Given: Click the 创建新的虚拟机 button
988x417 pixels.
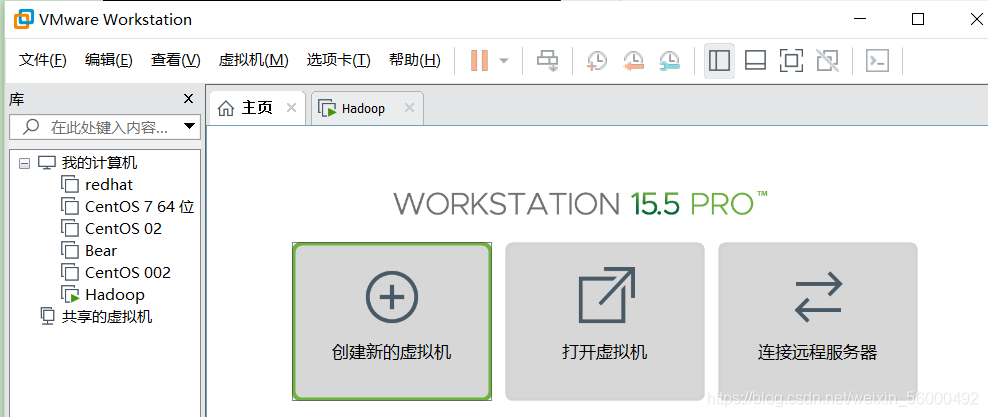Looking at the screenshot, I should 391,321.
